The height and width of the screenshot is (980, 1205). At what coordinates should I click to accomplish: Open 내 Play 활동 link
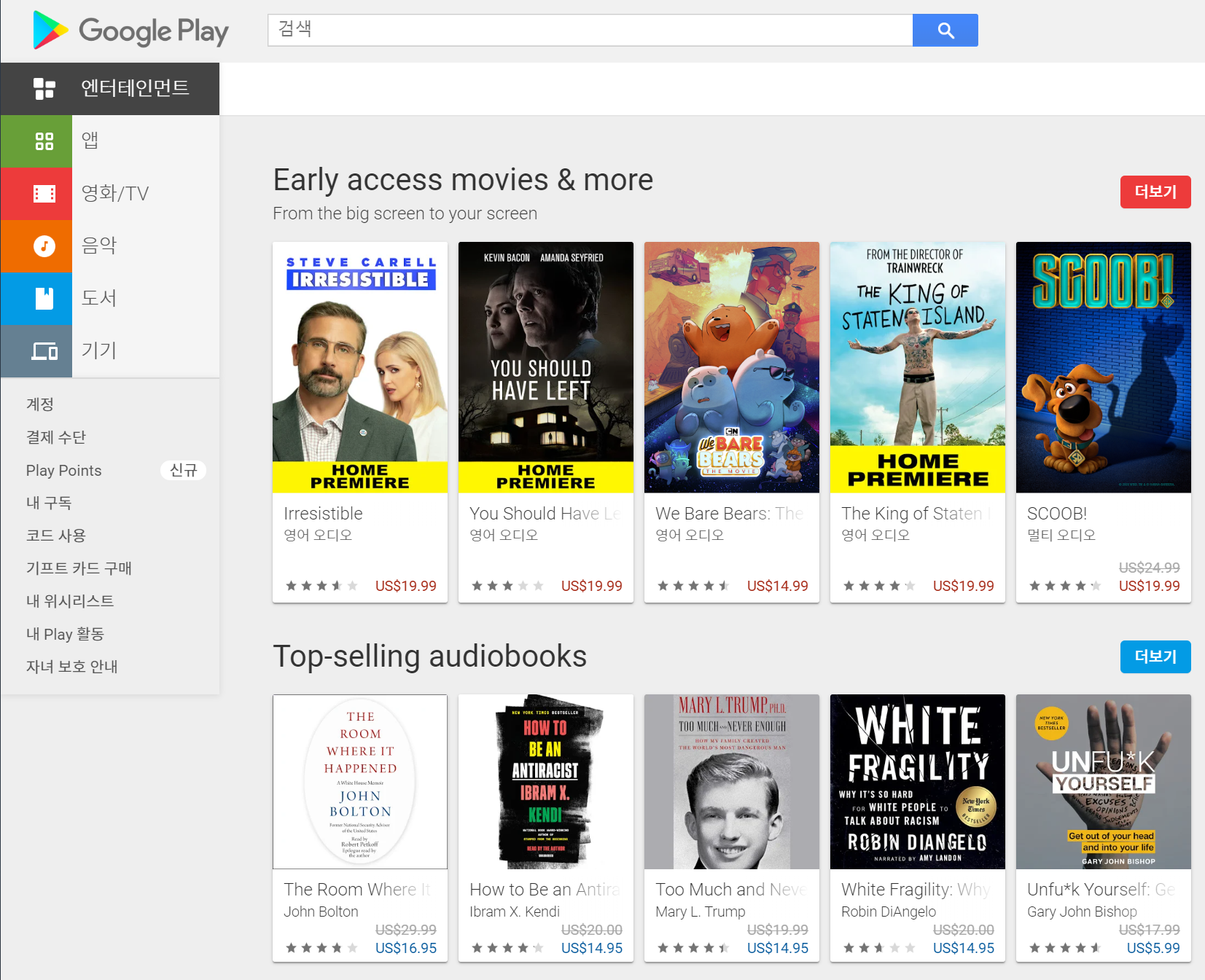(66, 634)
